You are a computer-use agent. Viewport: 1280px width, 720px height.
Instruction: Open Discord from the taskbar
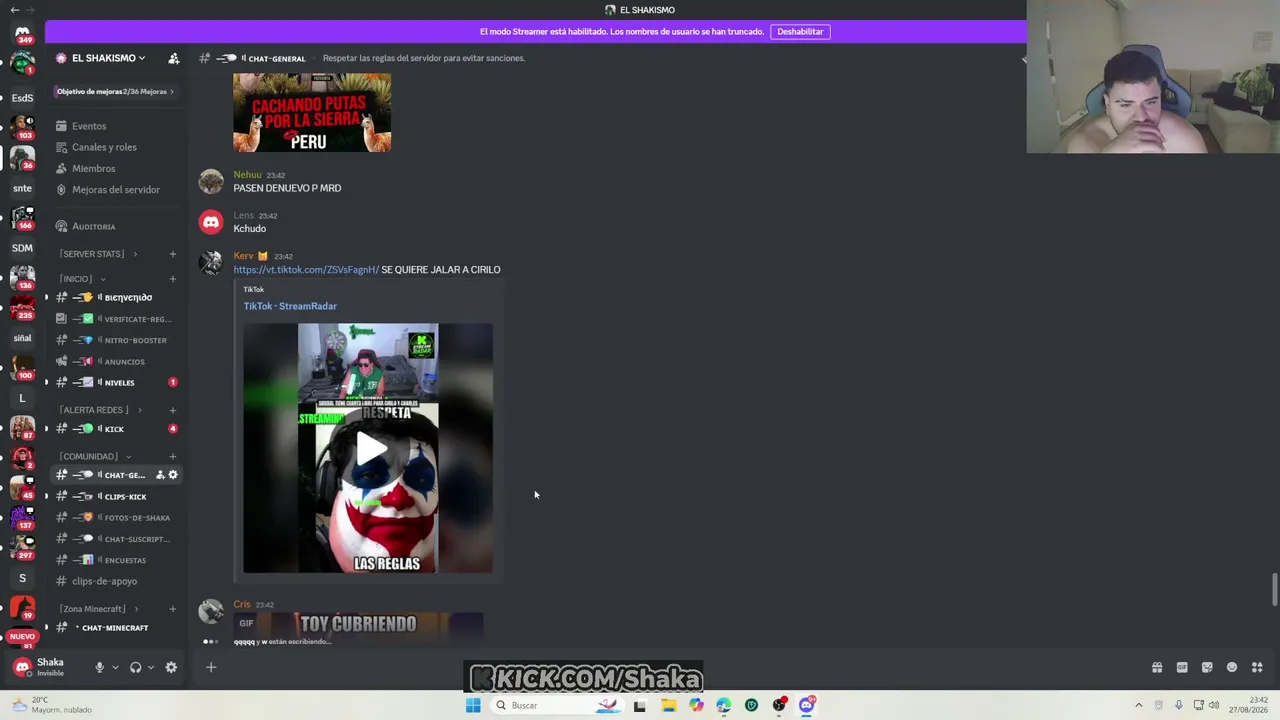click(x=807, y=705)
